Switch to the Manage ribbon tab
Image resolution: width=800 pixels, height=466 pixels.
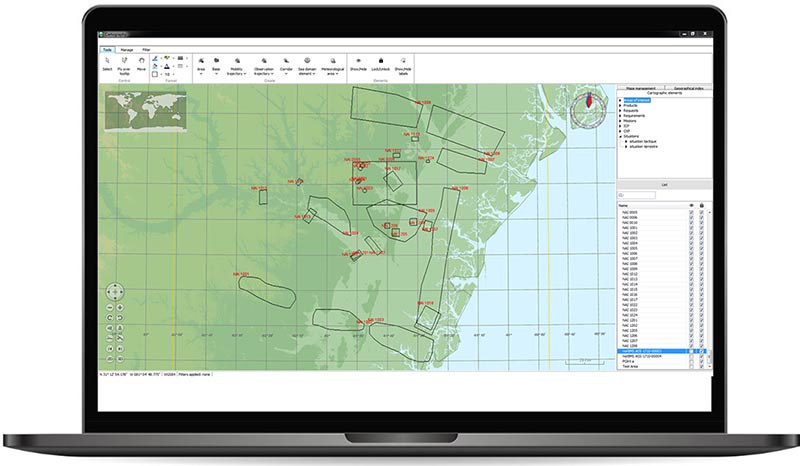(127, 48)
